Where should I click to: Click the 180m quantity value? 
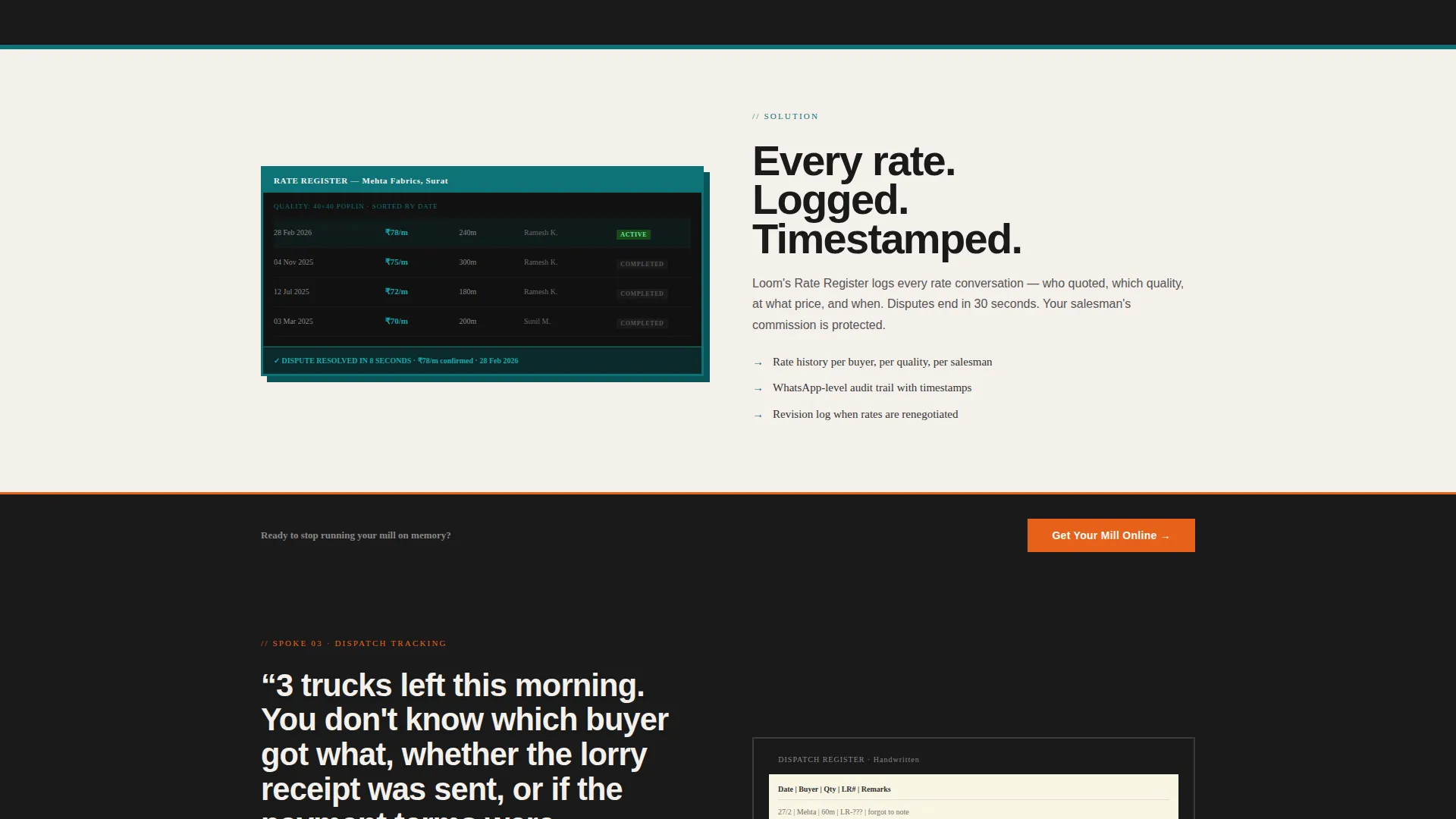pyautogui.click(x=468, y=292)
